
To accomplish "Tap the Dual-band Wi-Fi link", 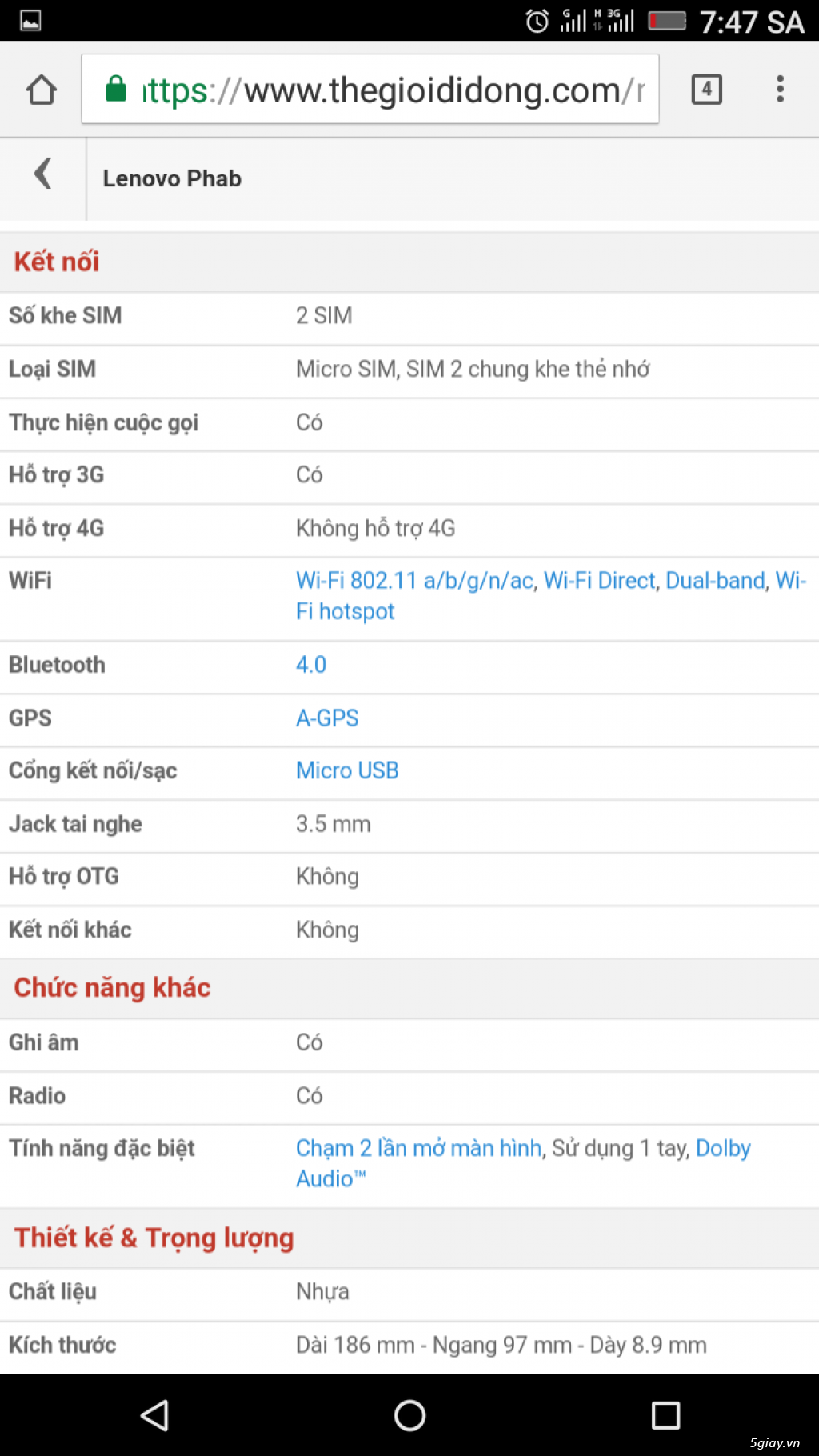I will (713, 581).
